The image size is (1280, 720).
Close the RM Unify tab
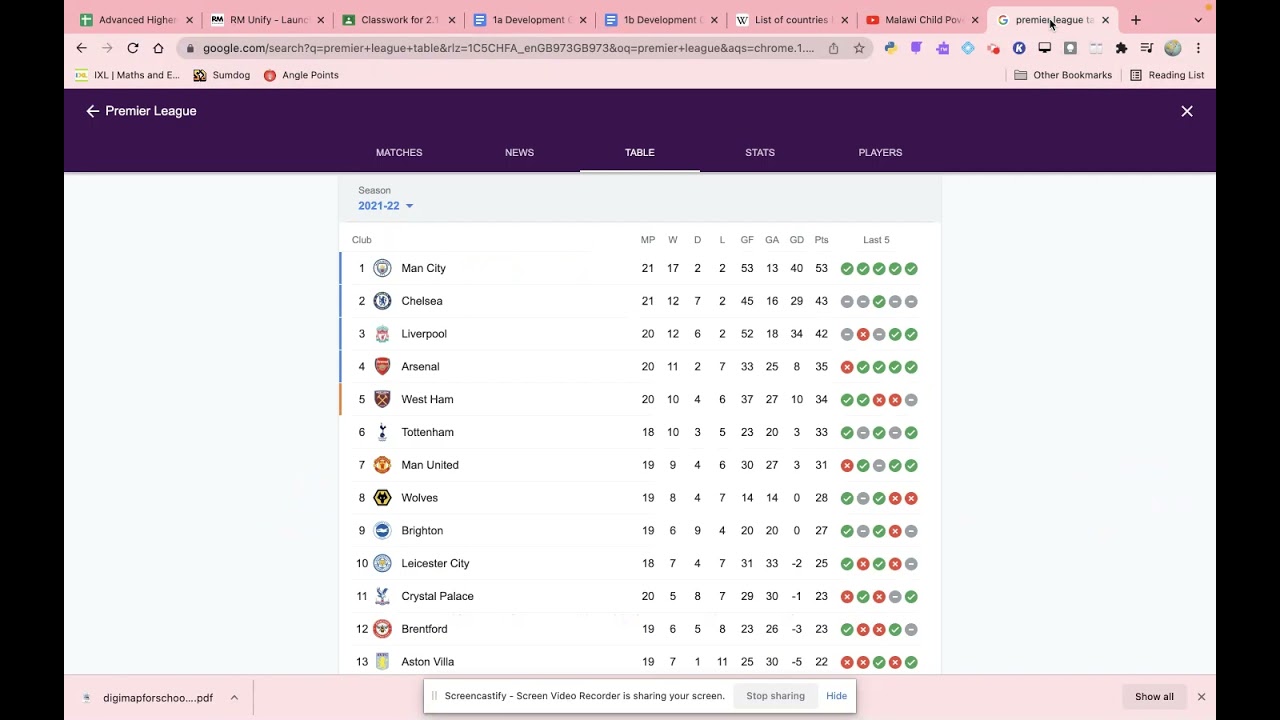(321, 20)
